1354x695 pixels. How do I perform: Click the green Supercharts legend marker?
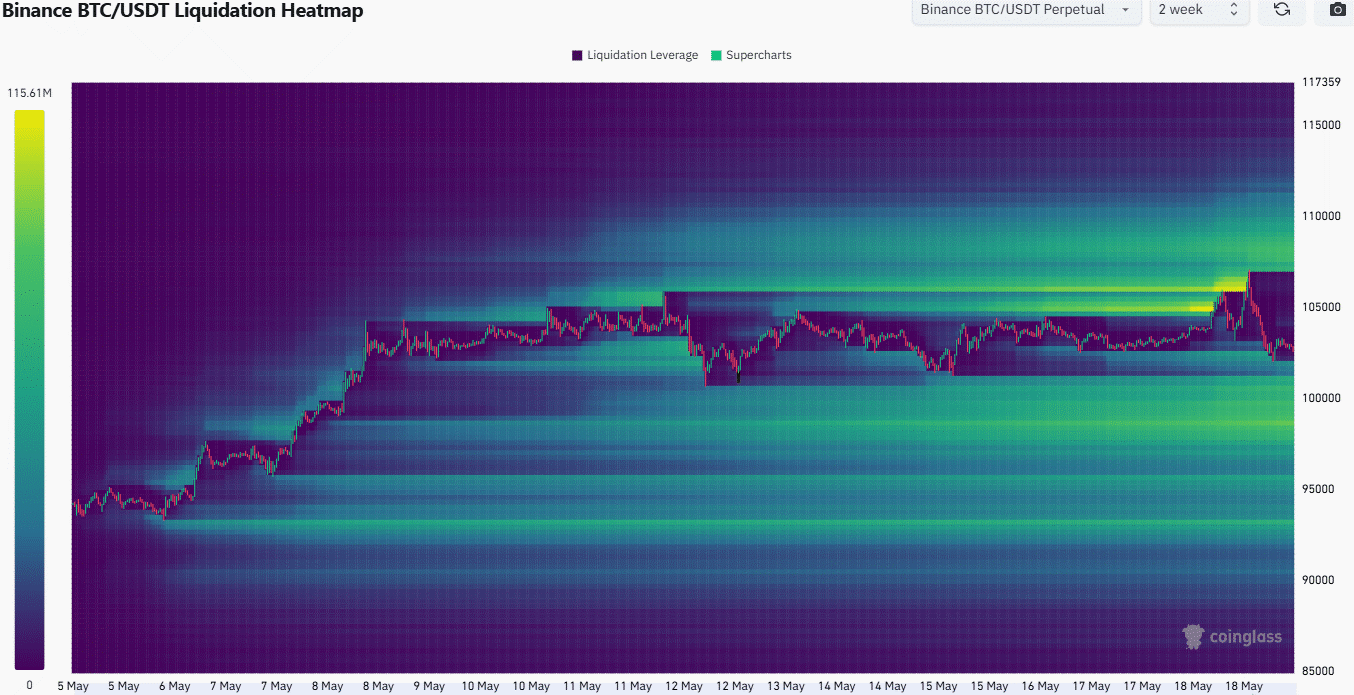pos(716,55)
